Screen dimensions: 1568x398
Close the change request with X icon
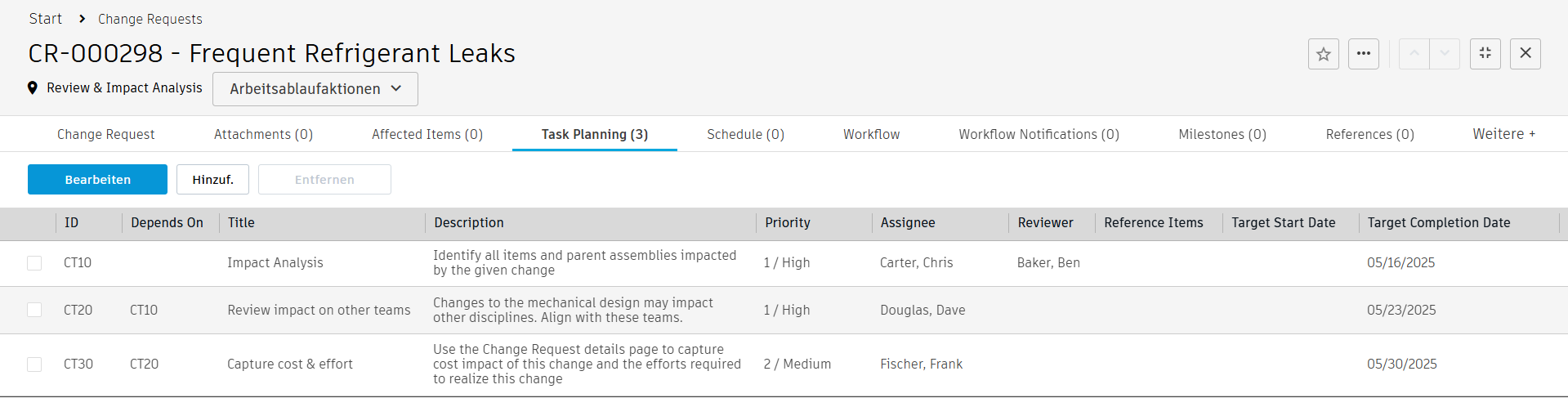(1525, 54)
